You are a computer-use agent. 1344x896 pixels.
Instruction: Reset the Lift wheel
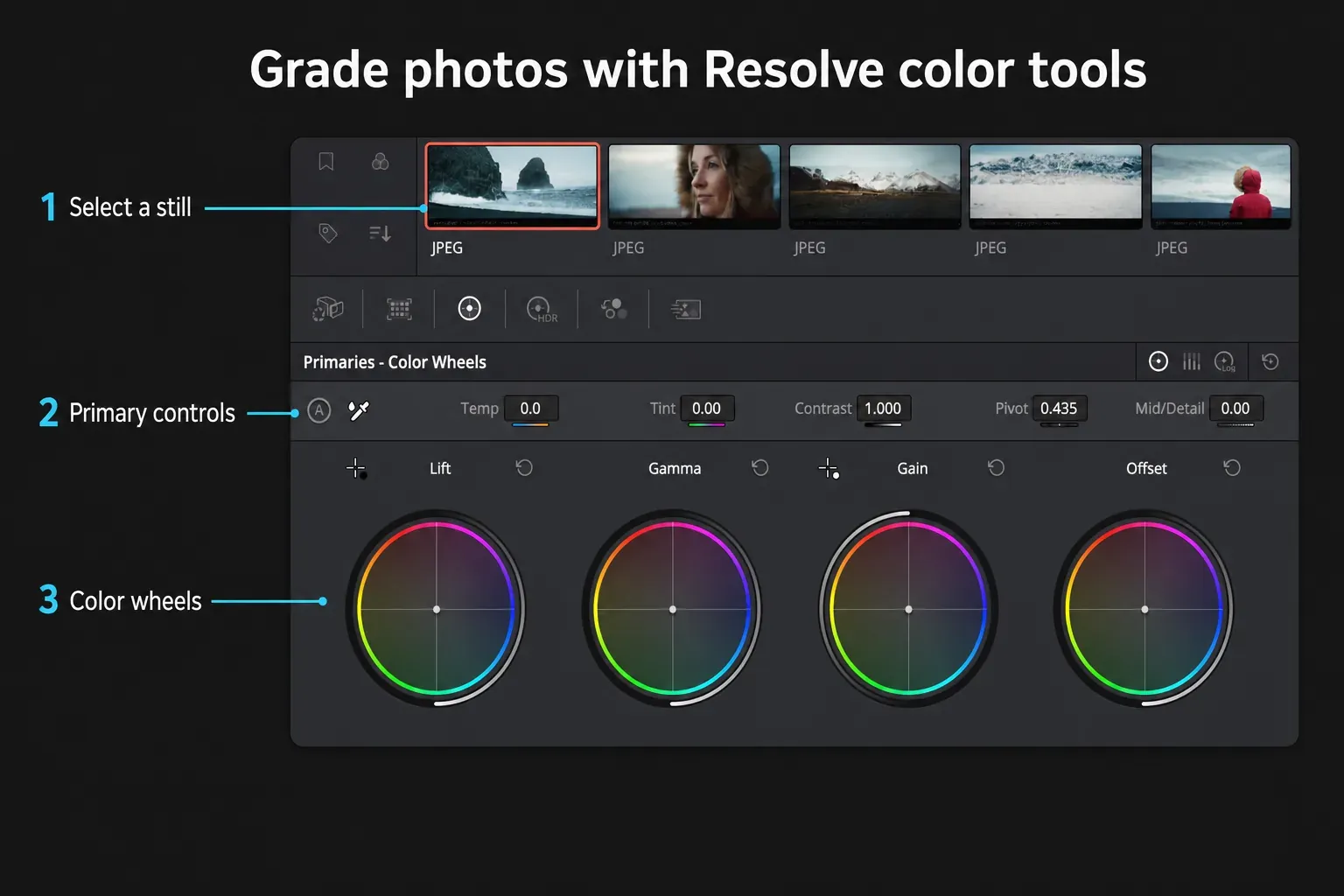point(524,468)
